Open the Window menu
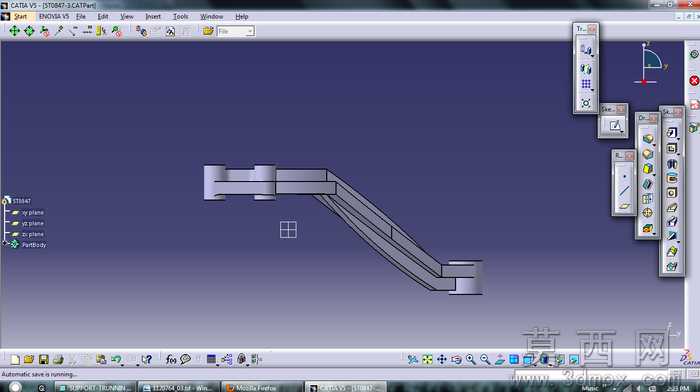The image size is (700, 392). click(x=211, y=17)
